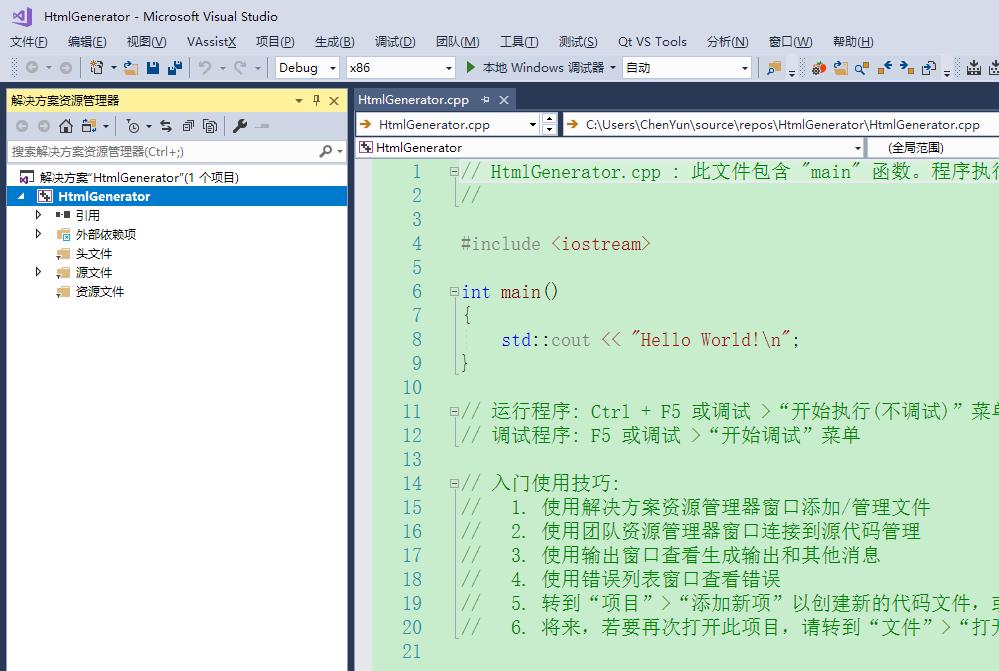Open the 生成(B) build menu
Image resolution: width=999 pixels, height=671 pixels.
pos(334,41)
